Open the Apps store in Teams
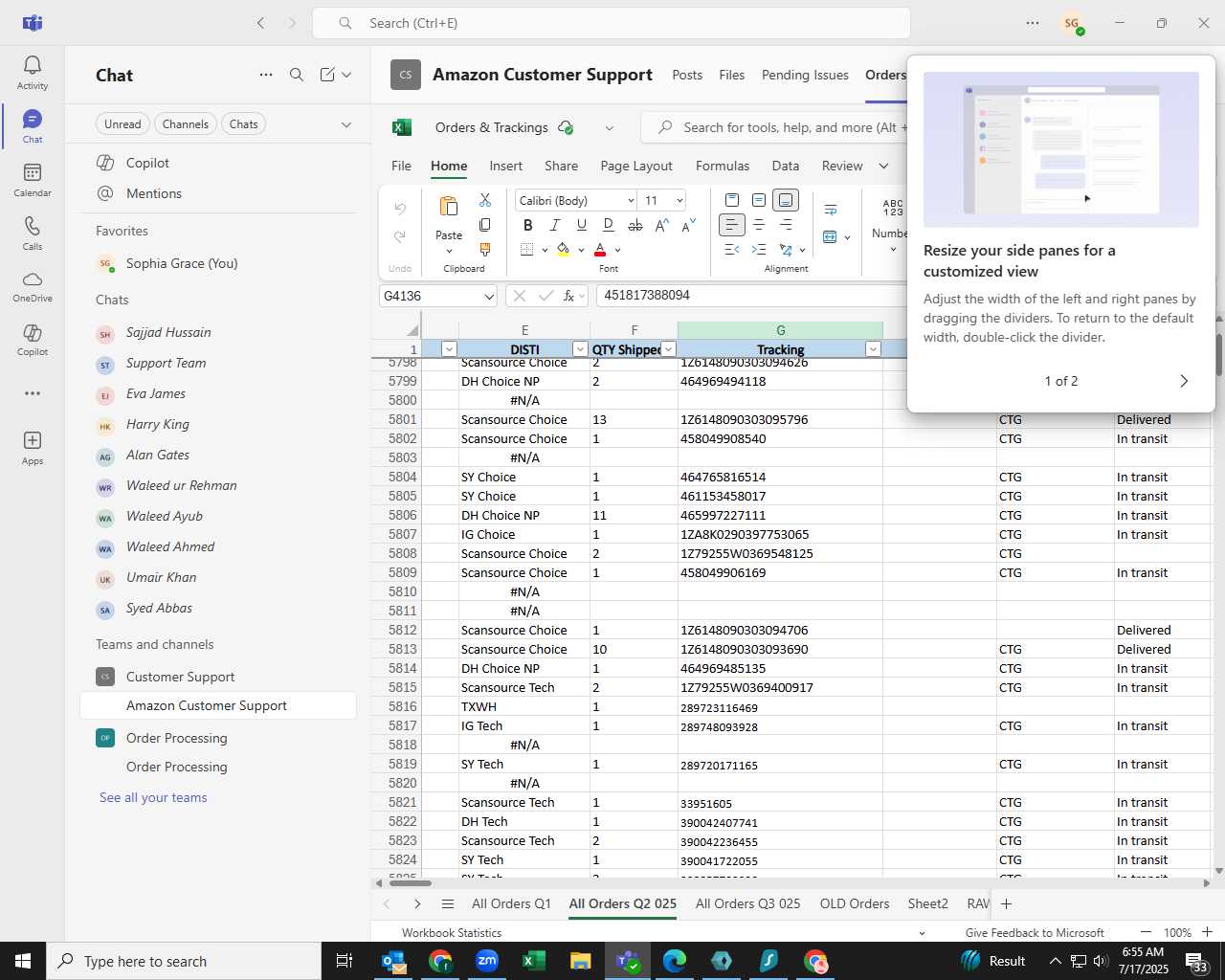 tap(33, 448)
